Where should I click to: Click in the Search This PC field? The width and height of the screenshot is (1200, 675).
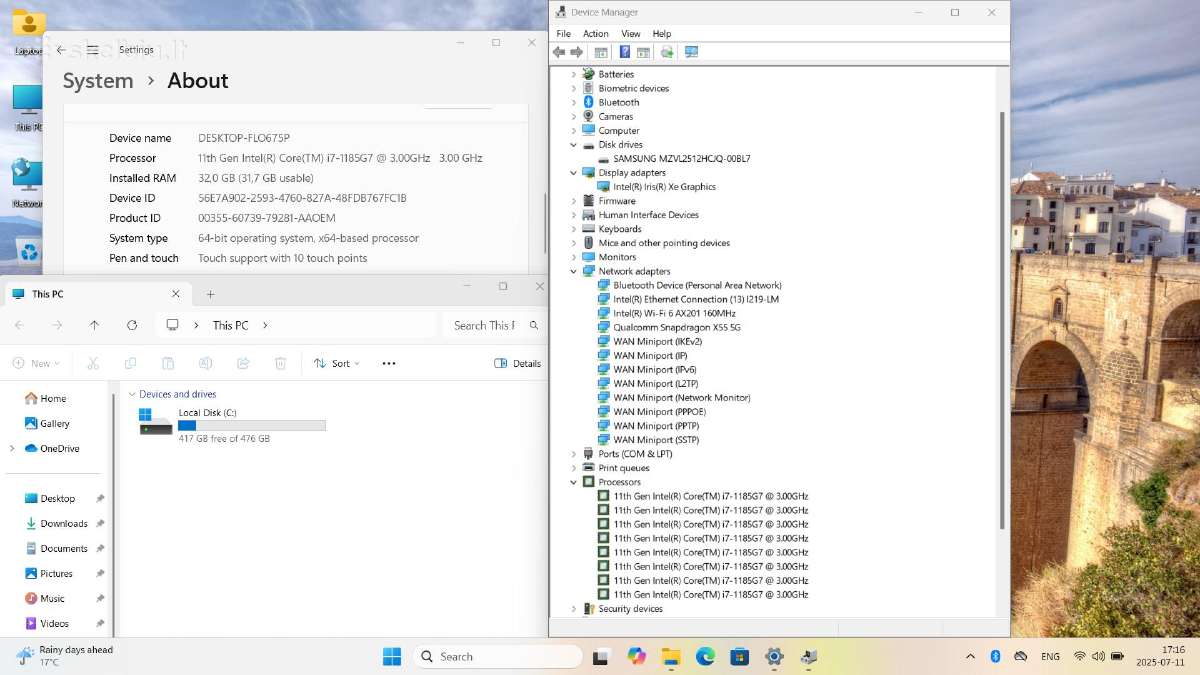click(x=494, y=325)
